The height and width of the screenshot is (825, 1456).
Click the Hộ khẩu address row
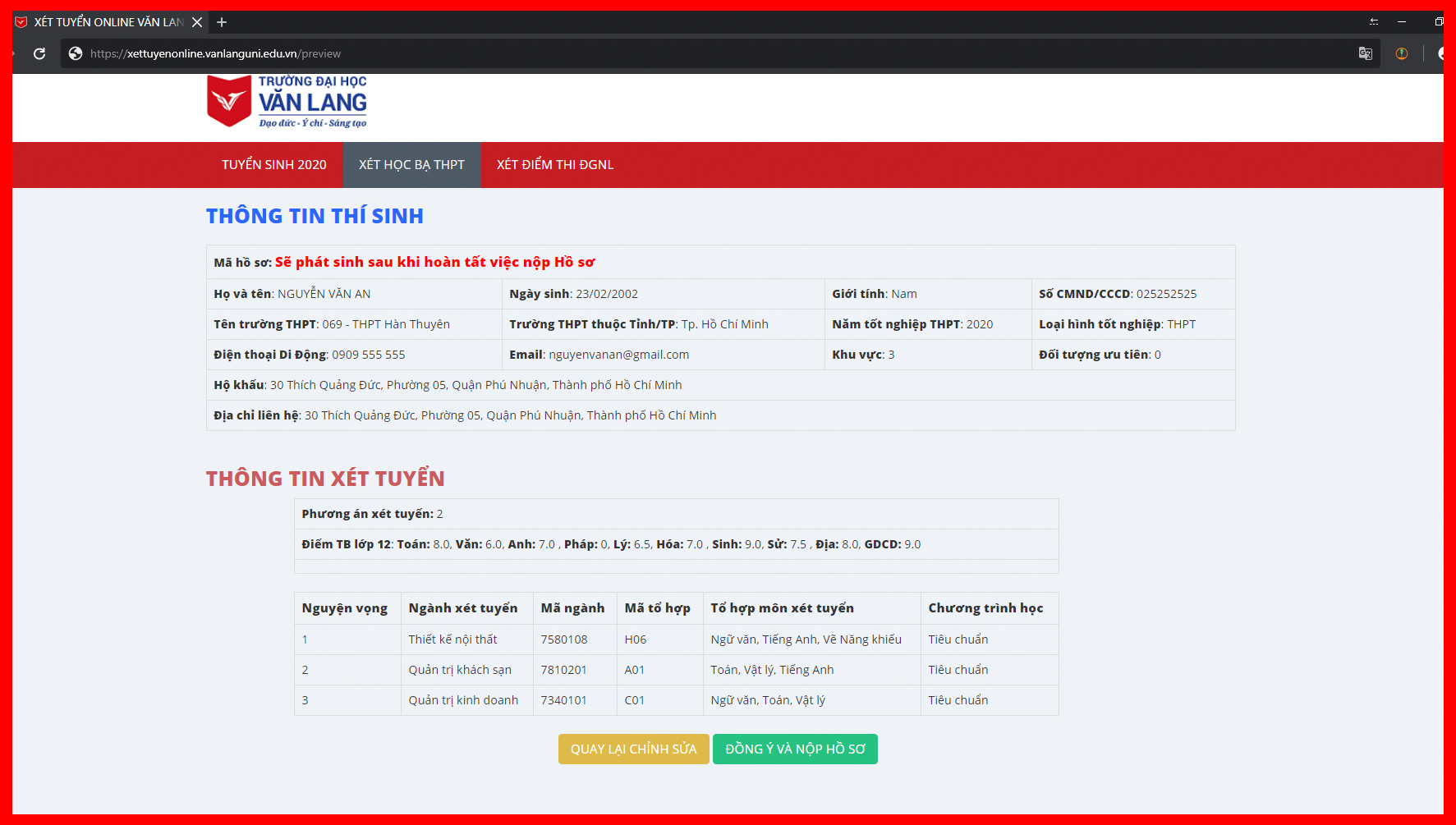[x=720, y=385]
